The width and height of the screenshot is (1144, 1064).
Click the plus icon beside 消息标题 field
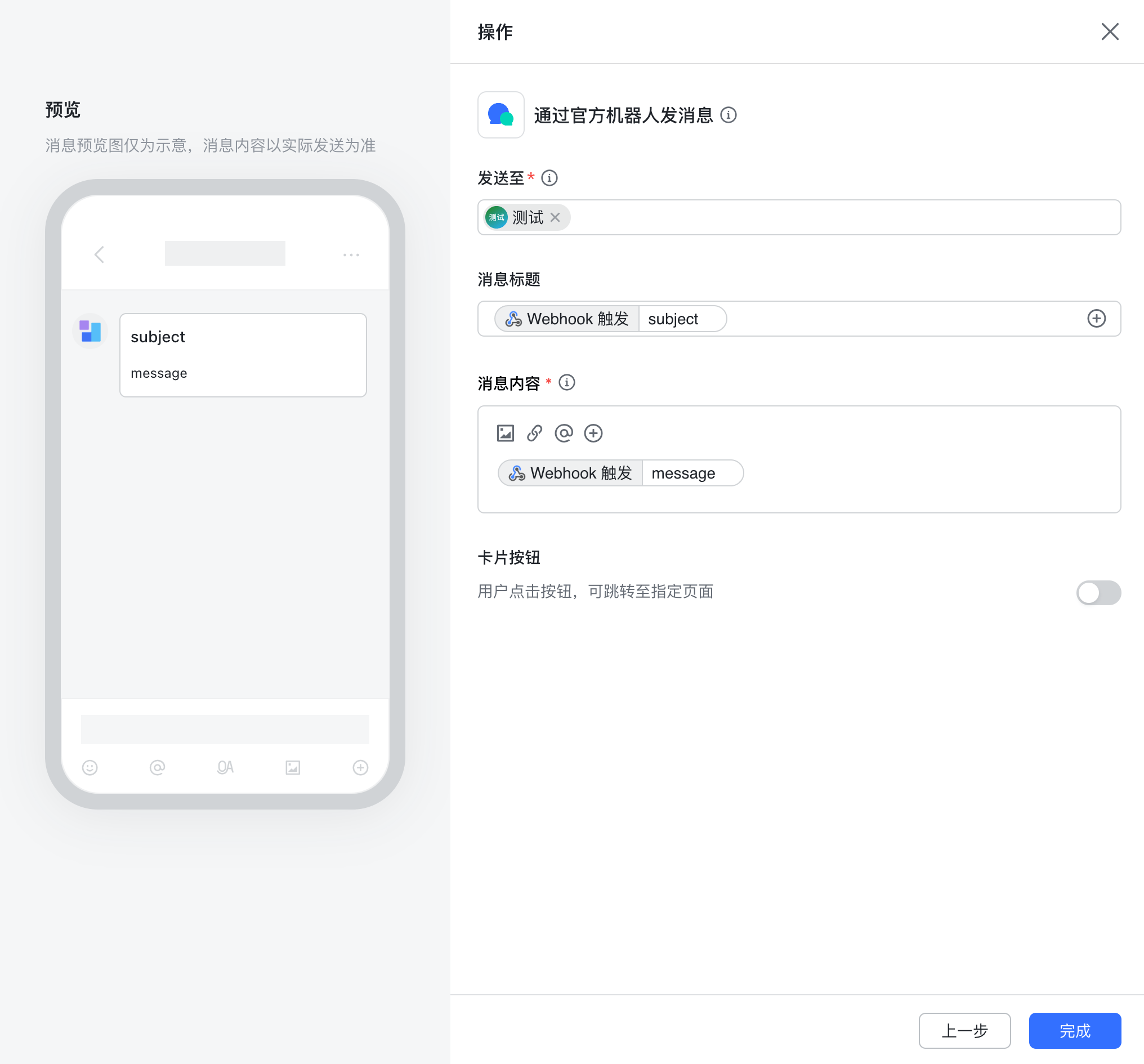click(x=1096, y=318)
